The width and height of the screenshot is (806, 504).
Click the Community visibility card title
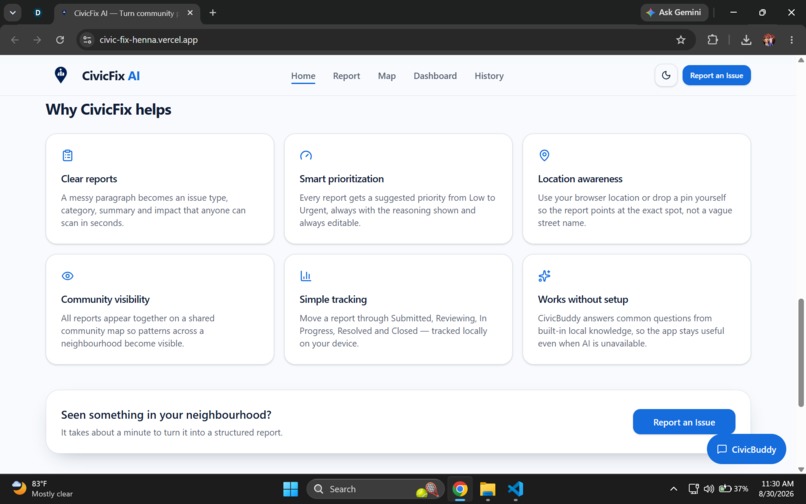click(x=105, y=299)
